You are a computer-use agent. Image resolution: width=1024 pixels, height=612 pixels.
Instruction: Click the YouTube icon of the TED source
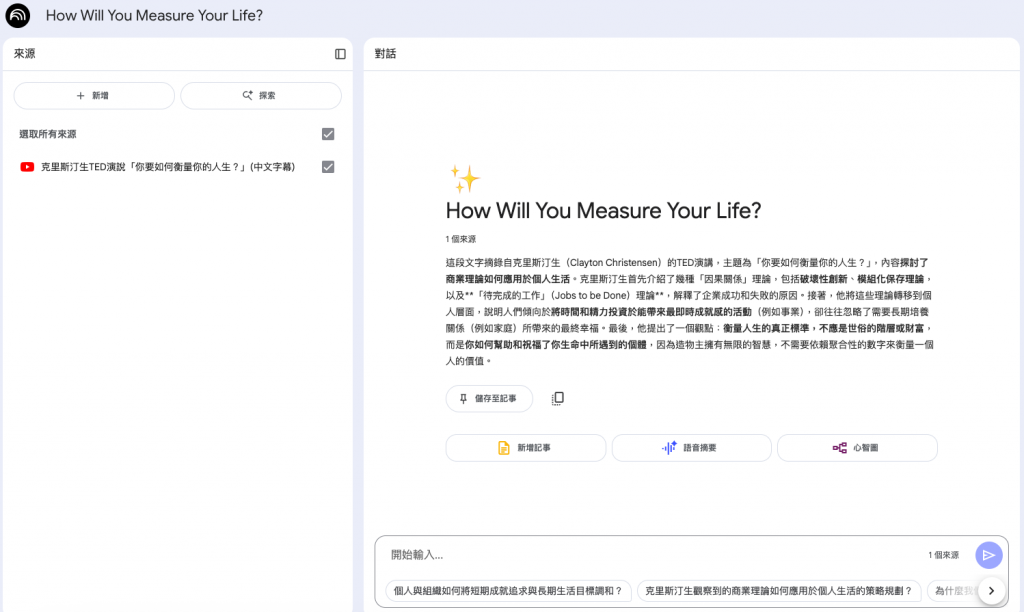27,167
